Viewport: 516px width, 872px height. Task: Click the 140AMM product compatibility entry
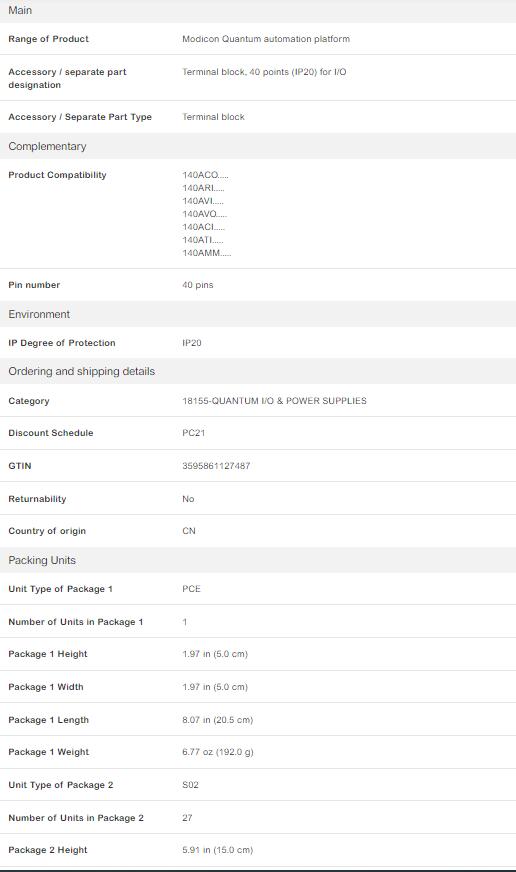206,253
